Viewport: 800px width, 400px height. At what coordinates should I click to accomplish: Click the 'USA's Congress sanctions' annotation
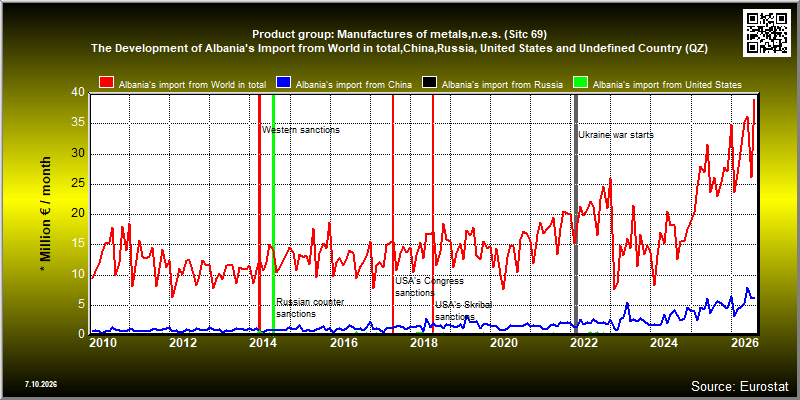pyautogui.click(x=429, y=287)
